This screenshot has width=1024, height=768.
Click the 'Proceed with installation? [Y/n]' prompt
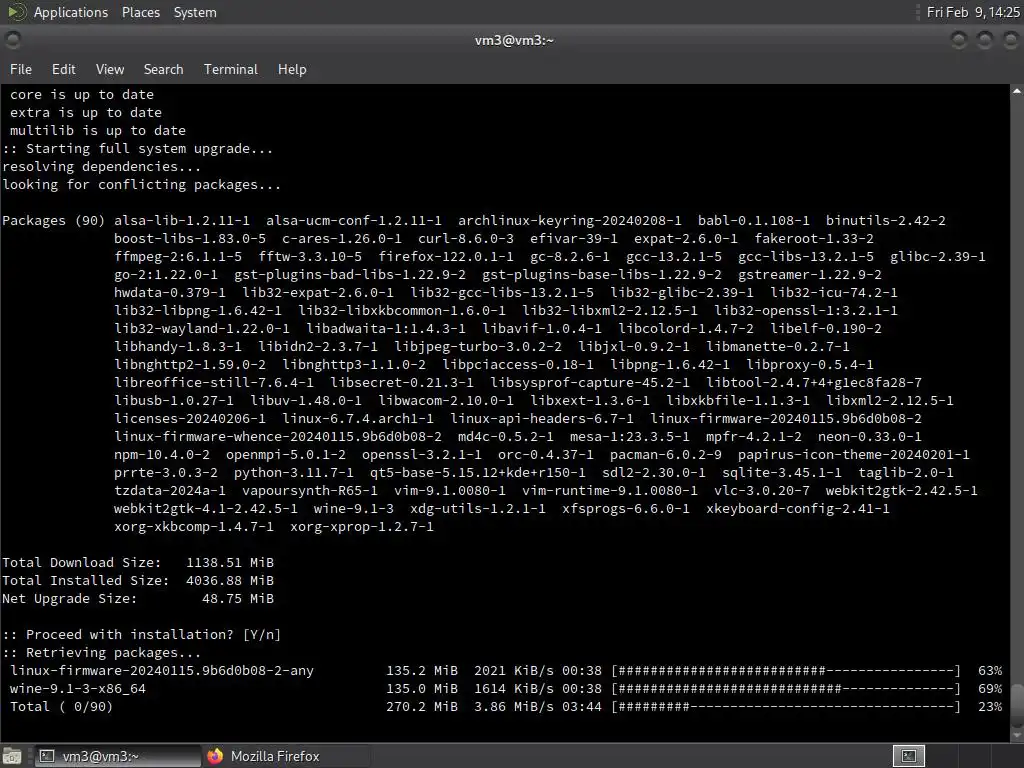tap(142, 635)
